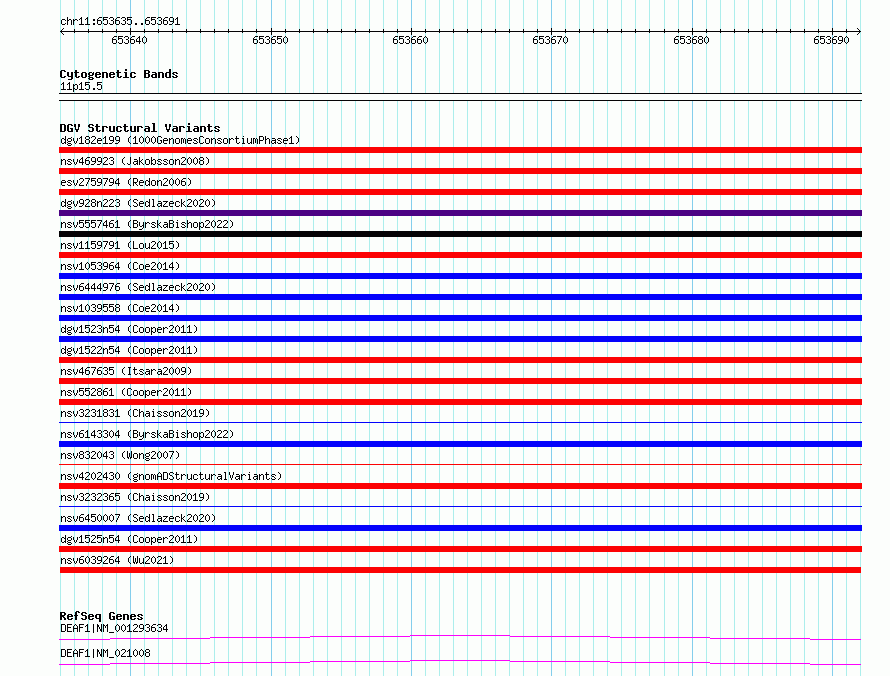Click the red bar under dgv1525n54

click(x=460, y=549)
